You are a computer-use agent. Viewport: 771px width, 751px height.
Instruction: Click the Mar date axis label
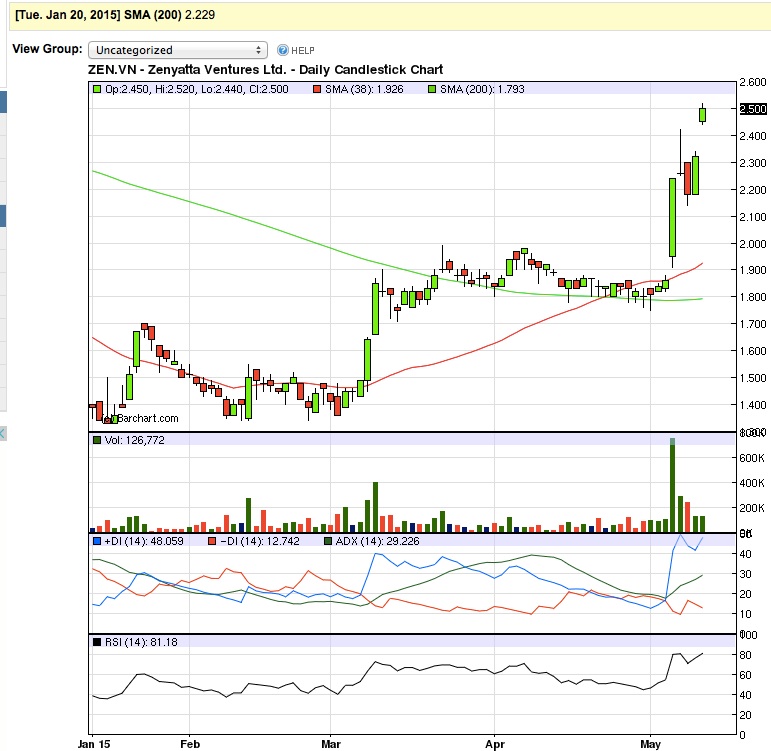(x=331, y=744)
